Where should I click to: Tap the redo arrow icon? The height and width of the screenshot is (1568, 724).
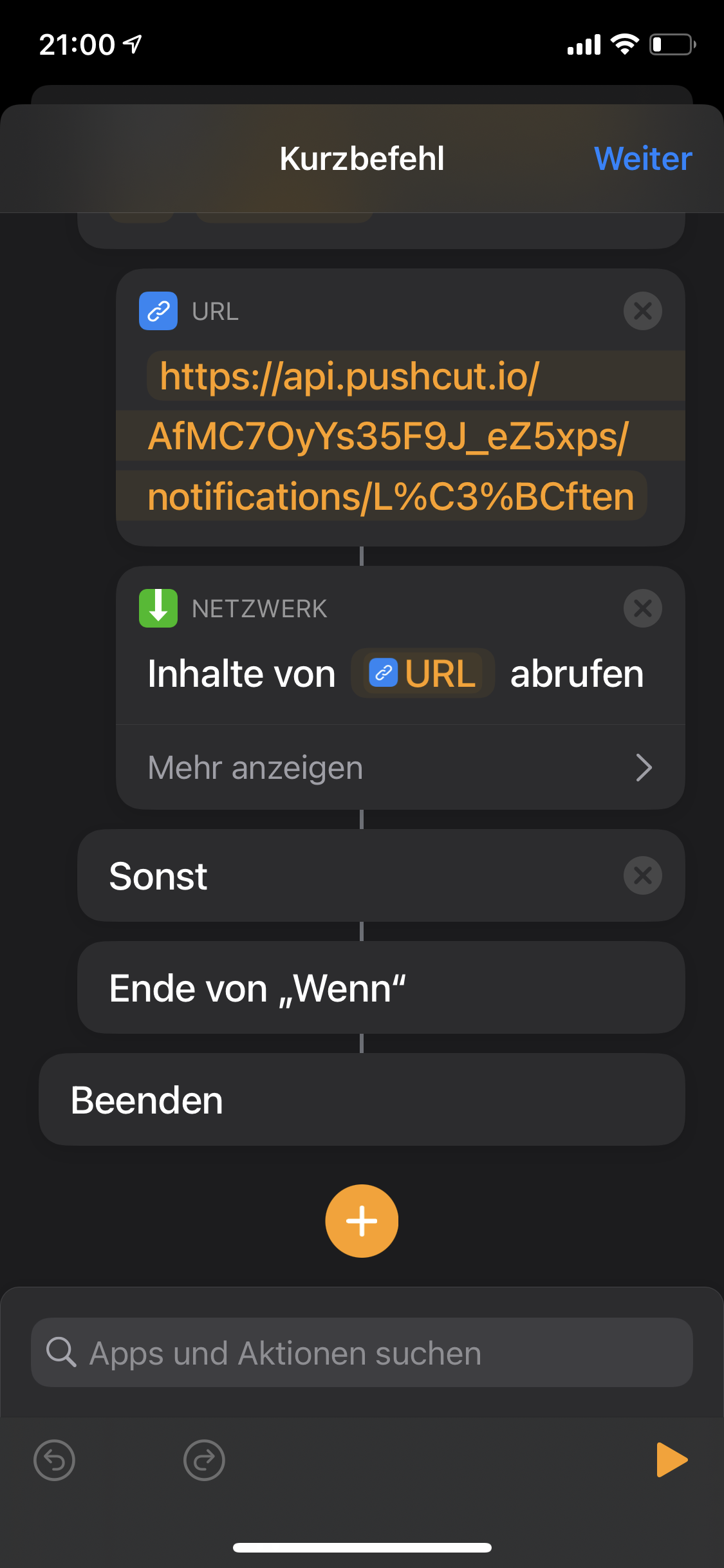[x=204, y=1460]
